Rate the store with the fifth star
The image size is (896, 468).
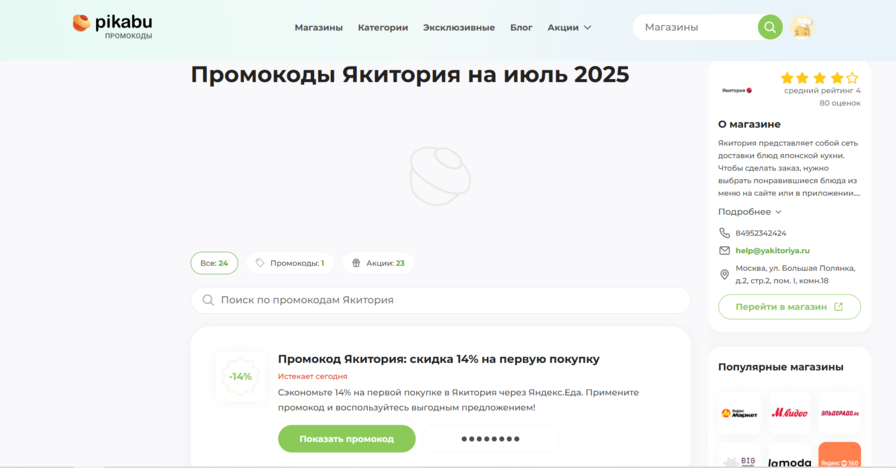point(853,78)
